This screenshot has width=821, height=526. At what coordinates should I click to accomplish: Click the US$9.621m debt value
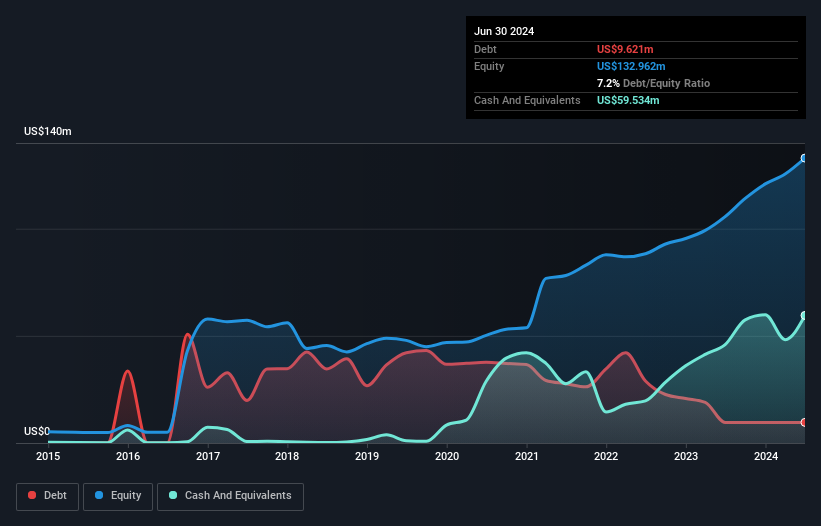625,49
